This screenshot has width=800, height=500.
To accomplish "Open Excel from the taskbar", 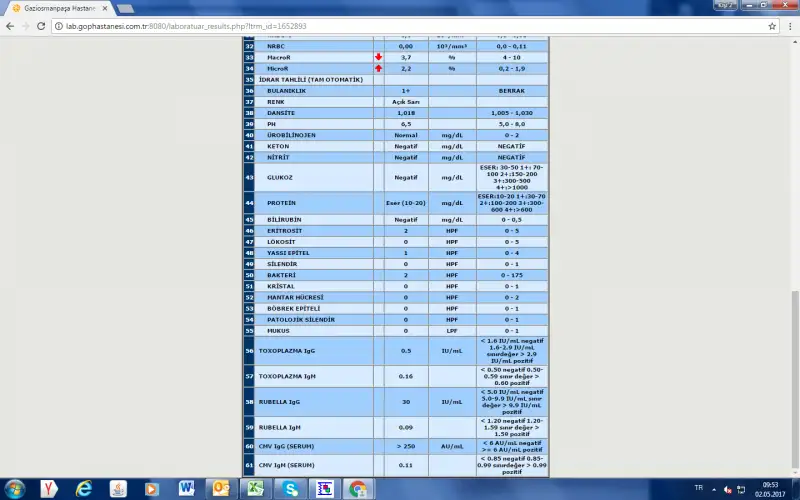I will [x=255, y=489].
